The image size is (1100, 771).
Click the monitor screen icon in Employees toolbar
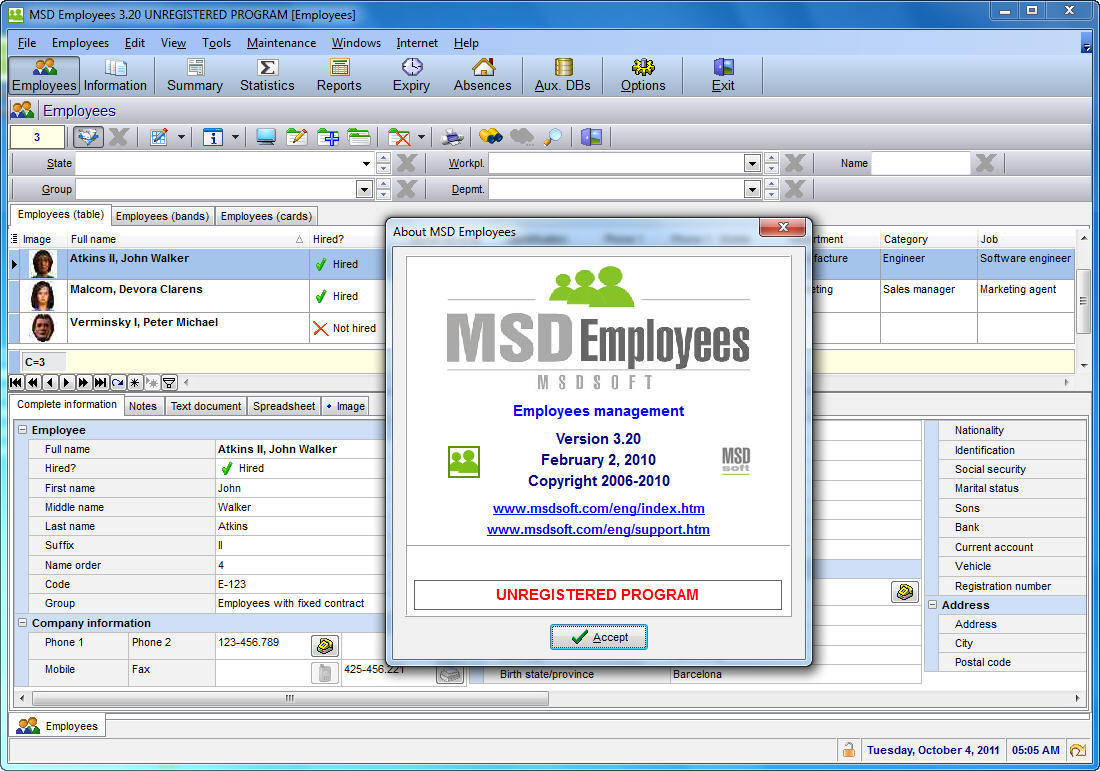[x=266, y=137]
